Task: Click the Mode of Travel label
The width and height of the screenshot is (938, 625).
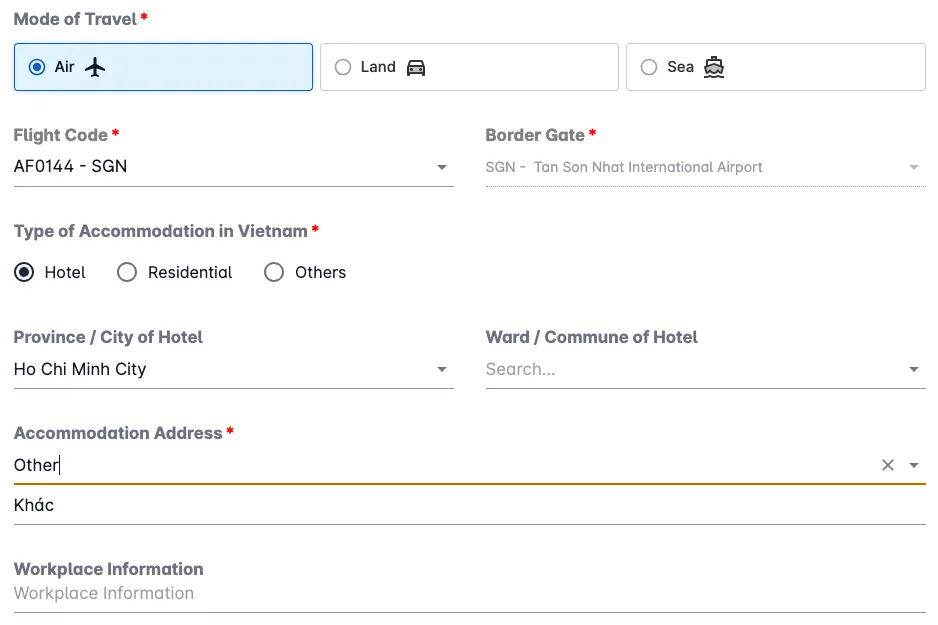Action: (x=75, y=19)
